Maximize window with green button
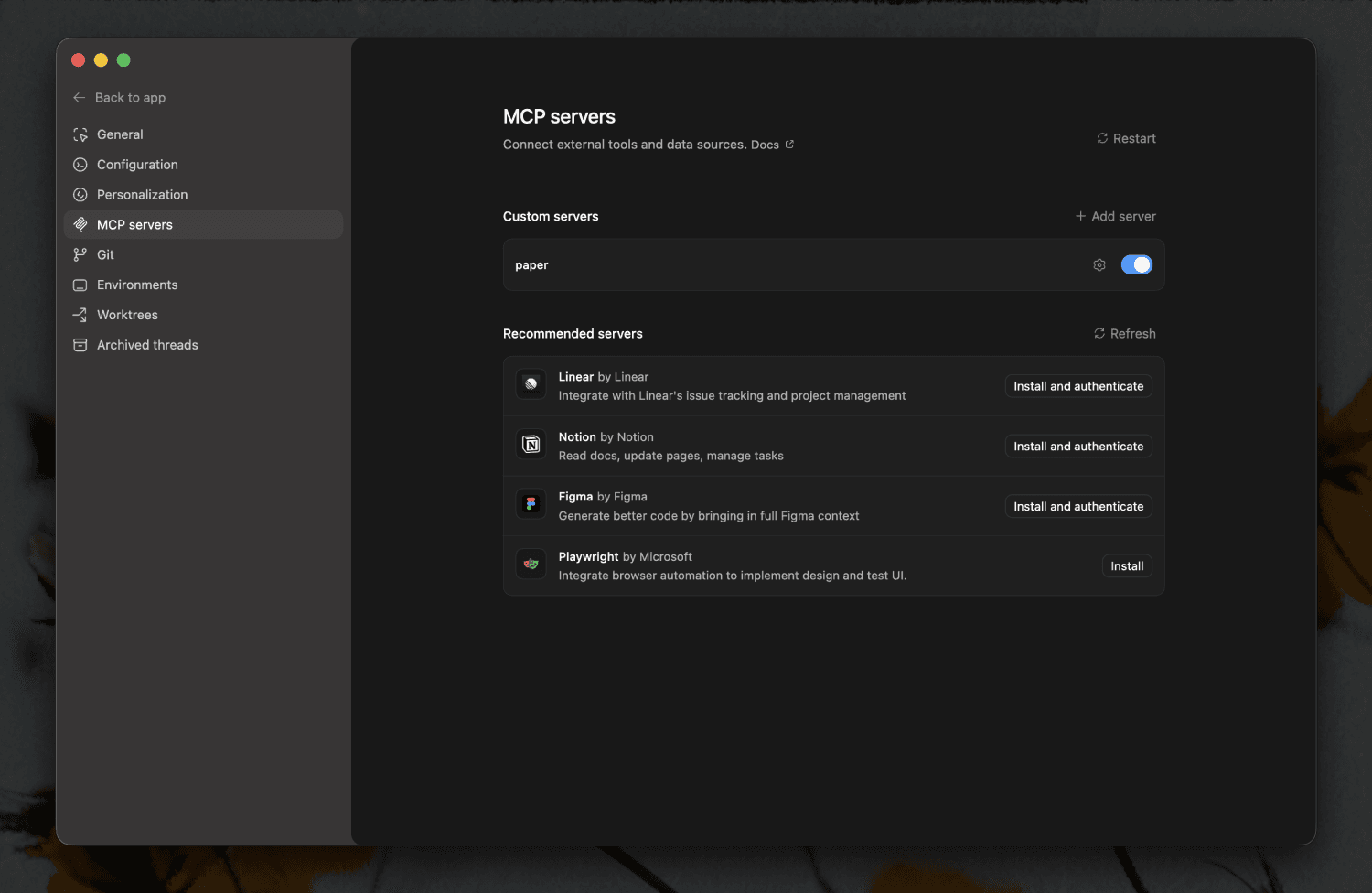 pos(123,60)
